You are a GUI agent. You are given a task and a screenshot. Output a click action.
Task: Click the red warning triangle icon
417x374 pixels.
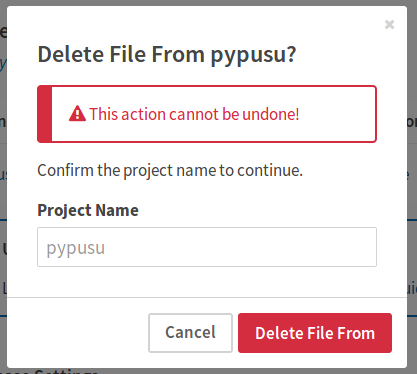click(77, 114)
